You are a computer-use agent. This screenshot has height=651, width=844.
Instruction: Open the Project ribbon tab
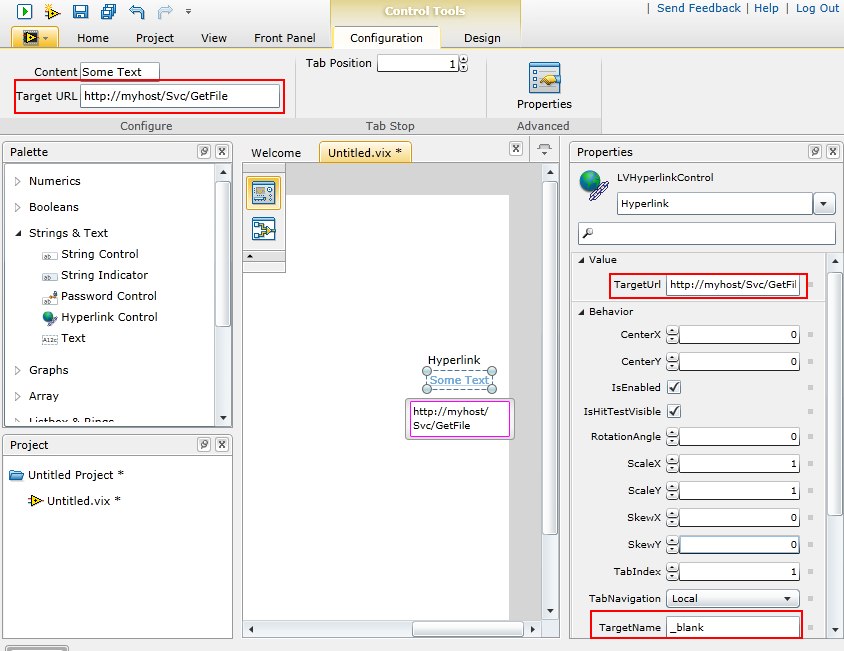155,38
